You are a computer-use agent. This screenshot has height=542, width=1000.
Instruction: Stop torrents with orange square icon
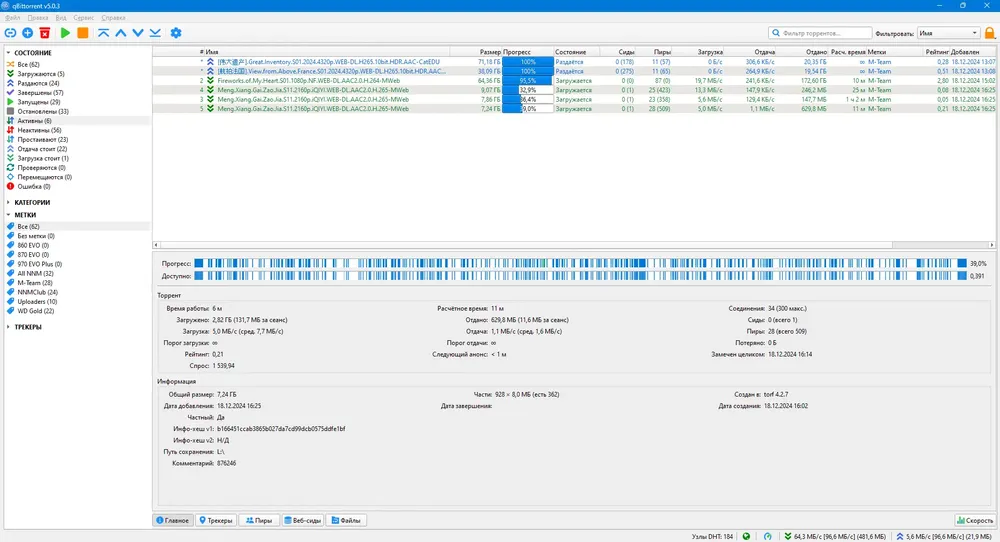pos(82,33)
